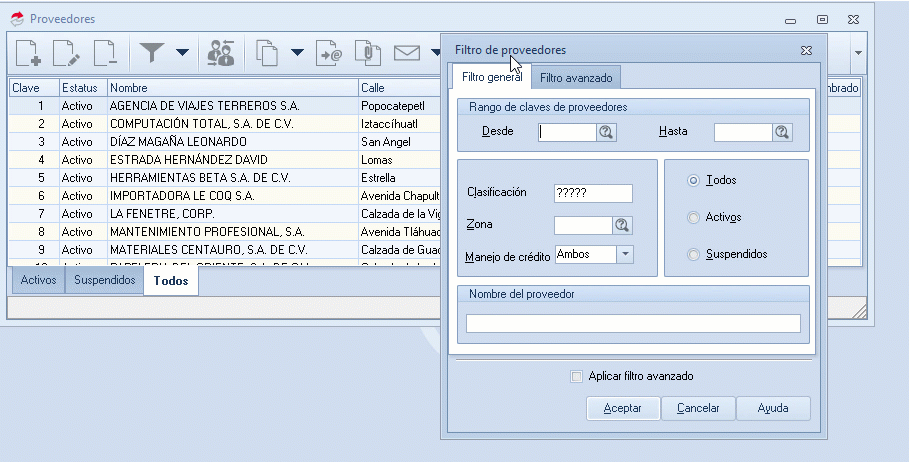This screenshot has height=462, width=910.
Task: Click the Desde lookup magnifier icon
Action: click(606, 132)
